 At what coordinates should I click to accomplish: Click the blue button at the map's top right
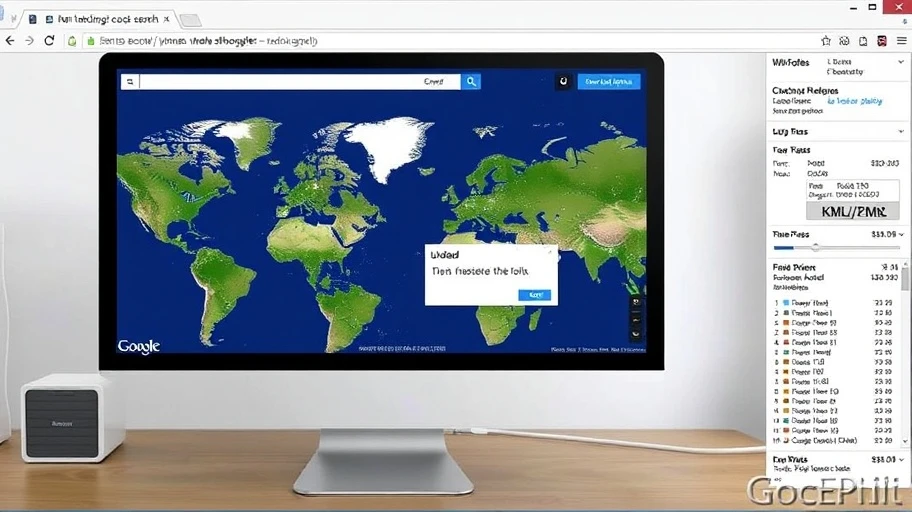click(608, 82)
